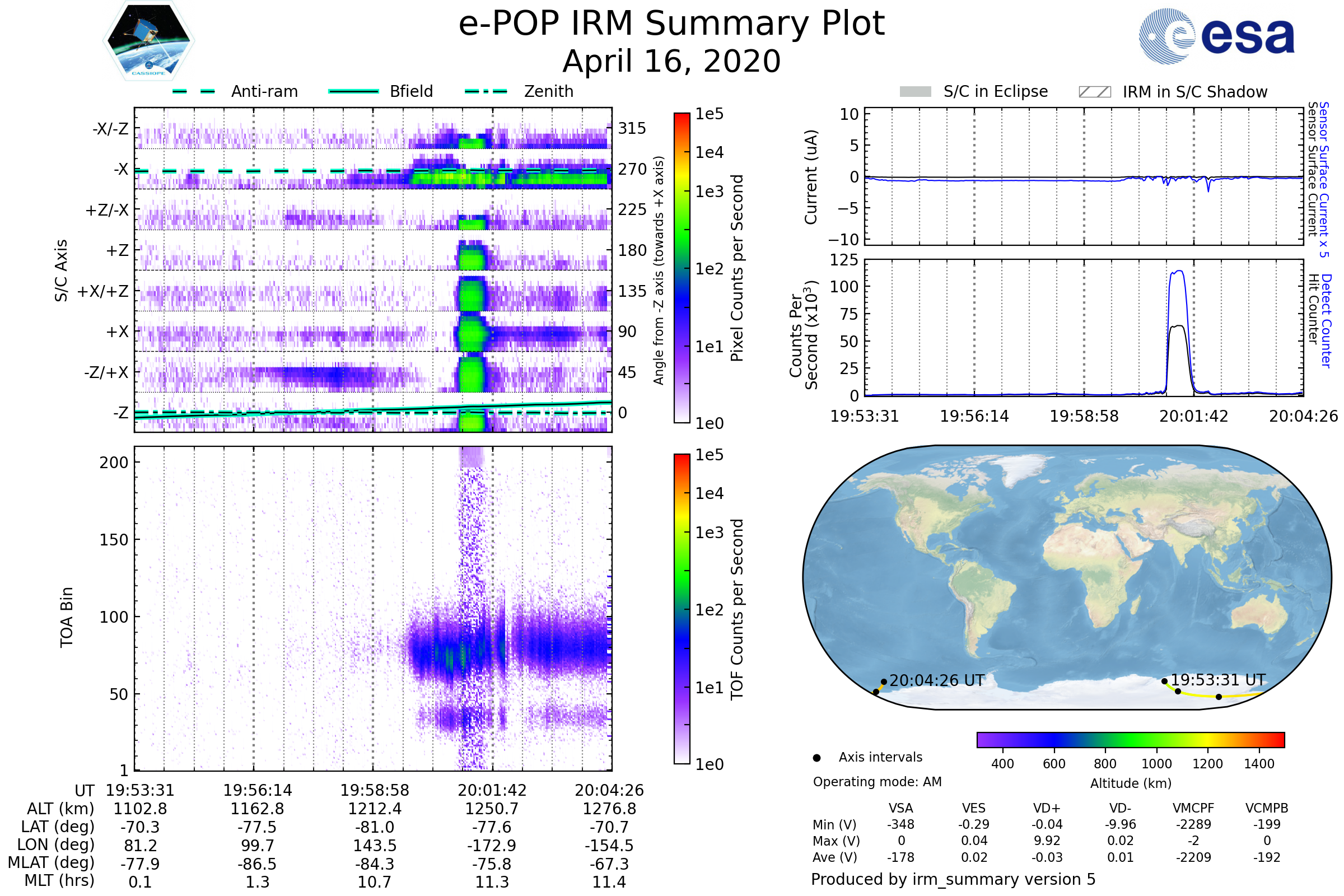Click the CASSIOPE satellite mission logo
This screenshot has width=1344, height=896.
[148, 41]
